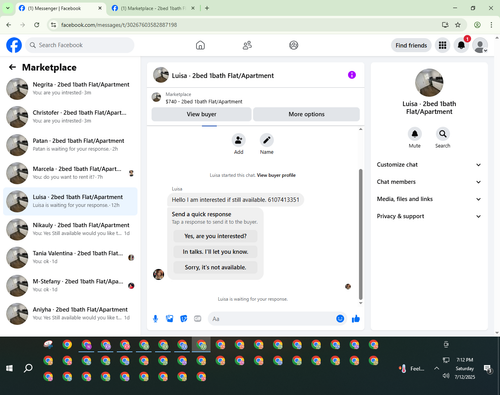The height and width of the screenshot is (395, 500).
Task: Open Windows taskbar search
Action: (x=28, y=368)
